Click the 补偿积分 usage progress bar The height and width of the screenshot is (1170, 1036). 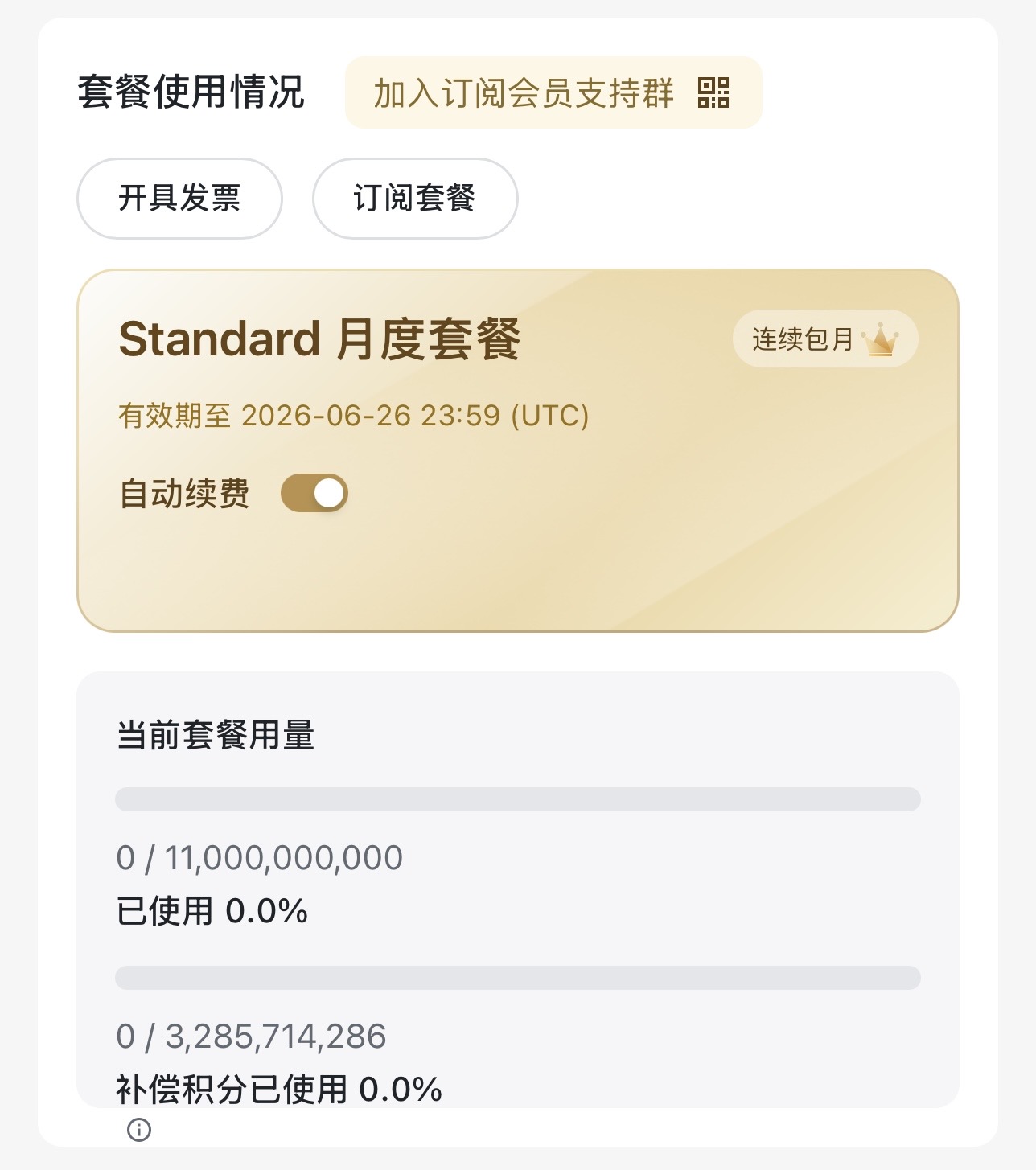[x=518, y=978]
